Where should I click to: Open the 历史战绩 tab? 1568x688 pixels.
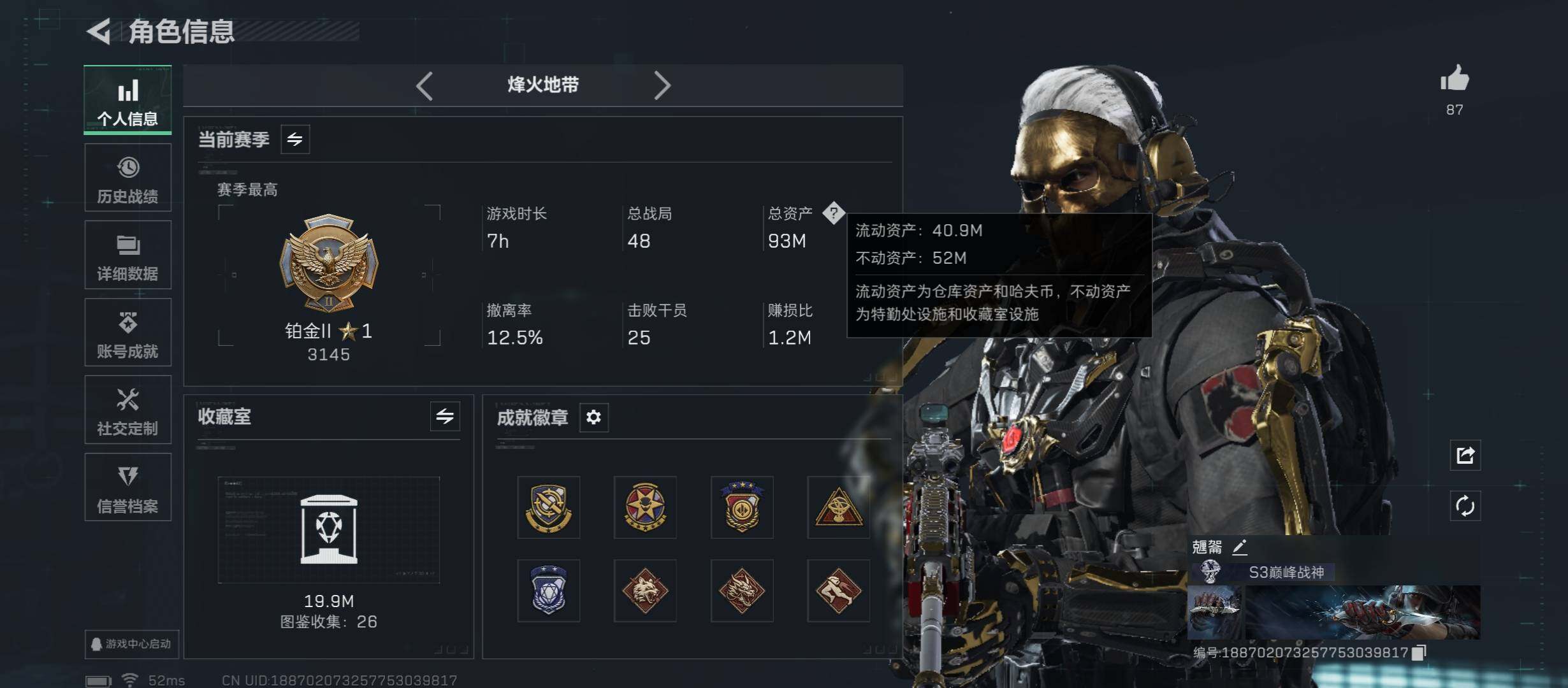pyautogui.click(x=127, y=178)
